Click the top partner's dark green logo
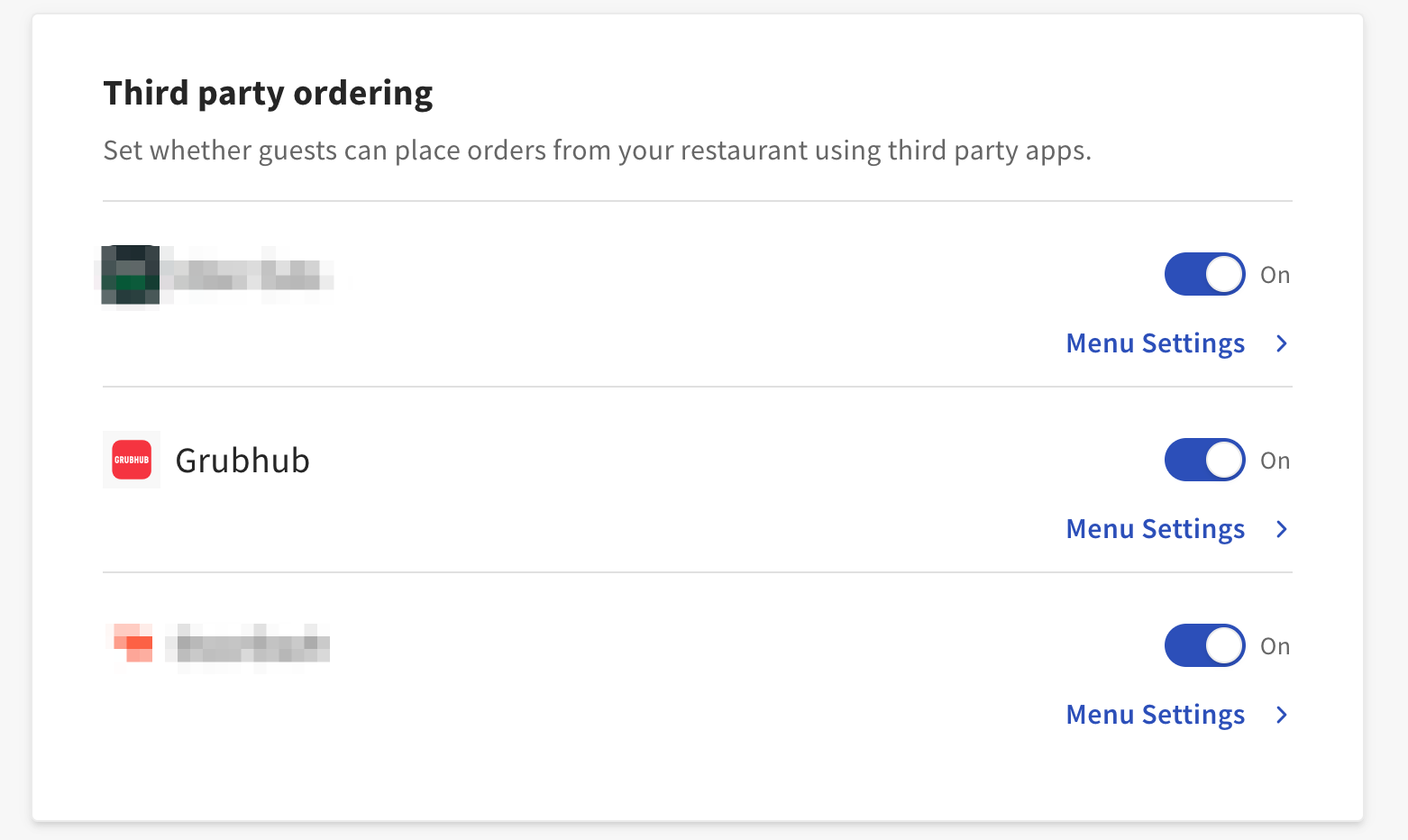1408x840 pixels. coord(130,275)
